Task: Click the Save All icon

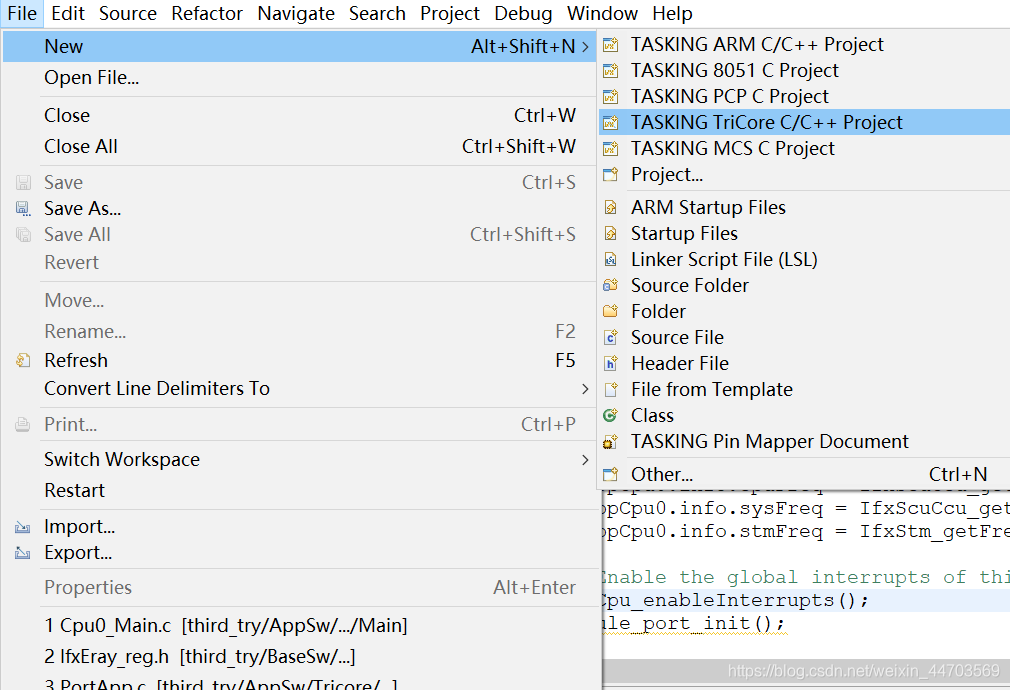Action: point(23,235)
